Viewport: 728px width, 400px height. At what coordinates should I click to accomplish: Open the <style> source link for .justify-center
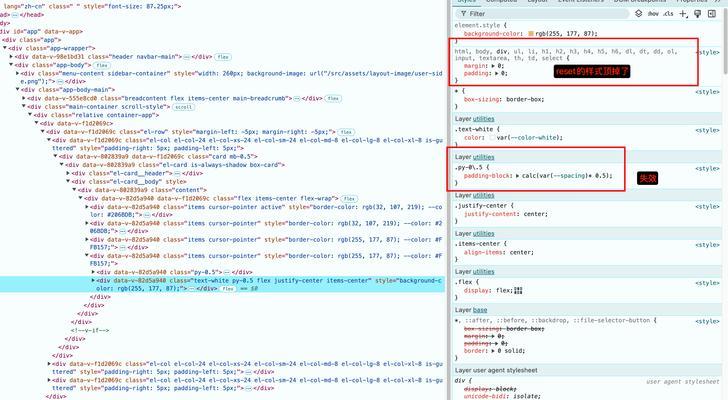[x=708, y=206]
